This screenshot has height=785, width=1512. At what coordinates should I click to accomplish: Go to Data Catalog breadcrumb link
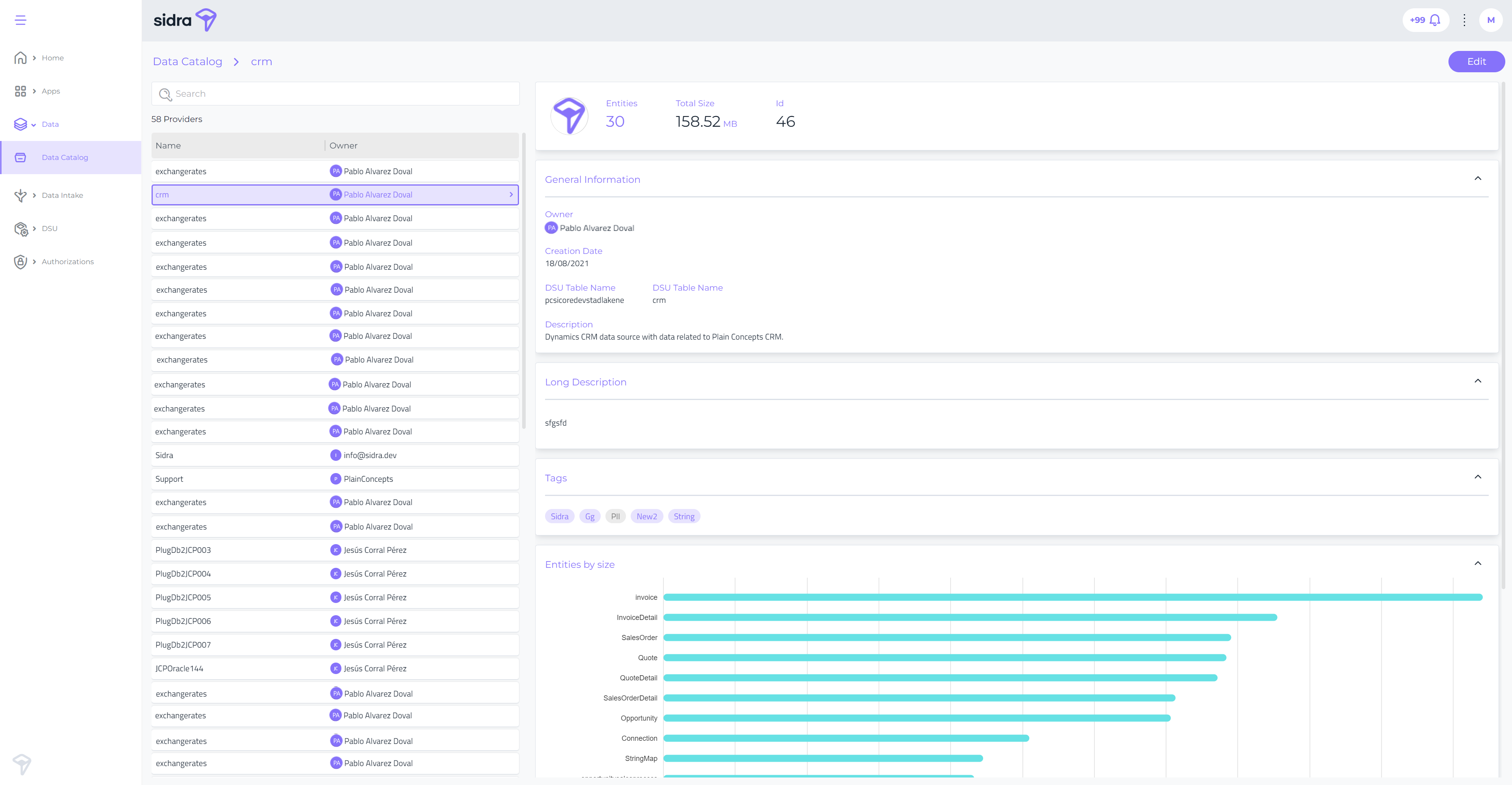pos(187,62)
